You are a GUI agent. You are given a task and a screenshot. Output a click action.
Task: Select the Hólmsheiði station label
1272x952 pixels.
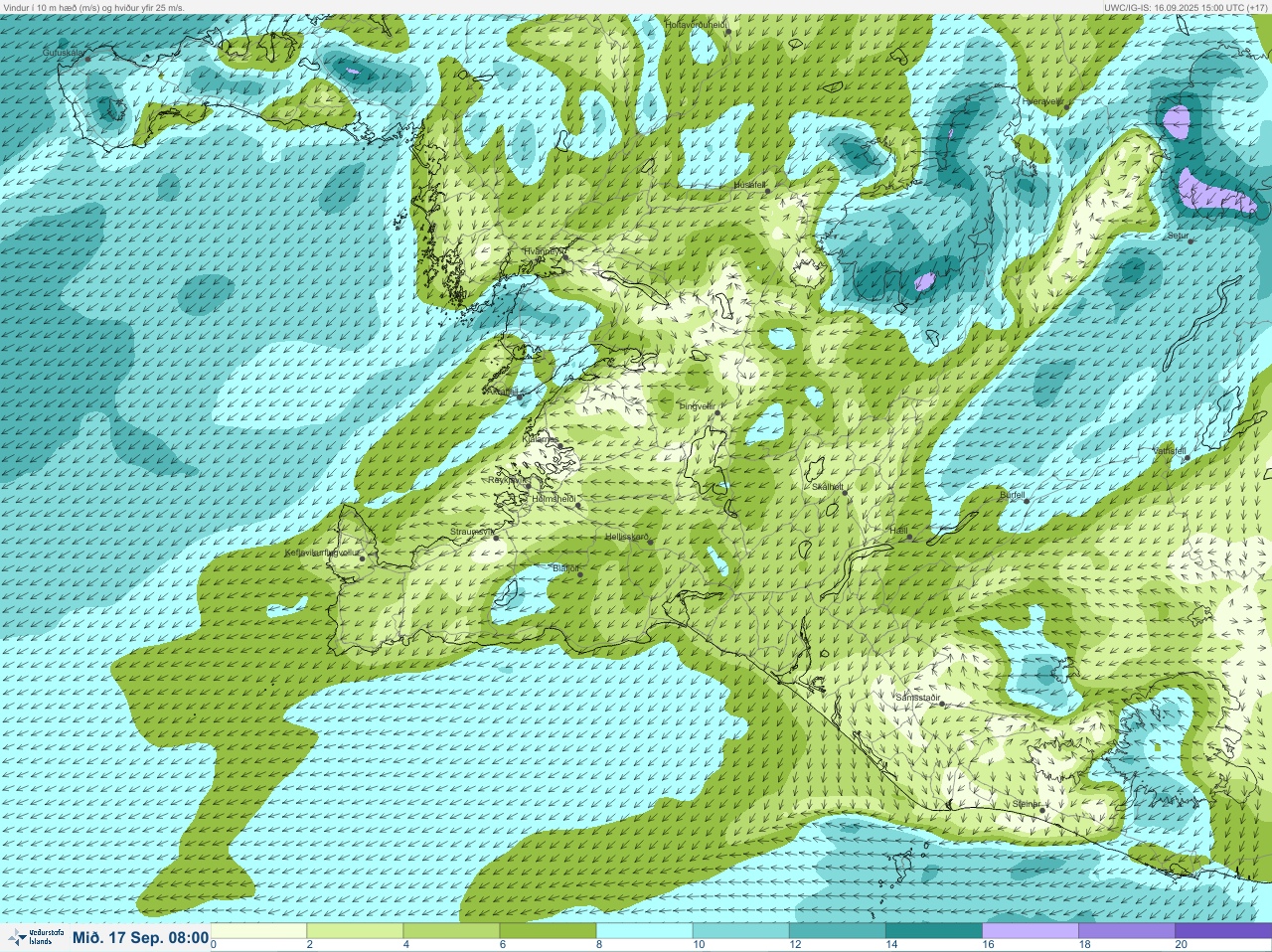[555, 498]
